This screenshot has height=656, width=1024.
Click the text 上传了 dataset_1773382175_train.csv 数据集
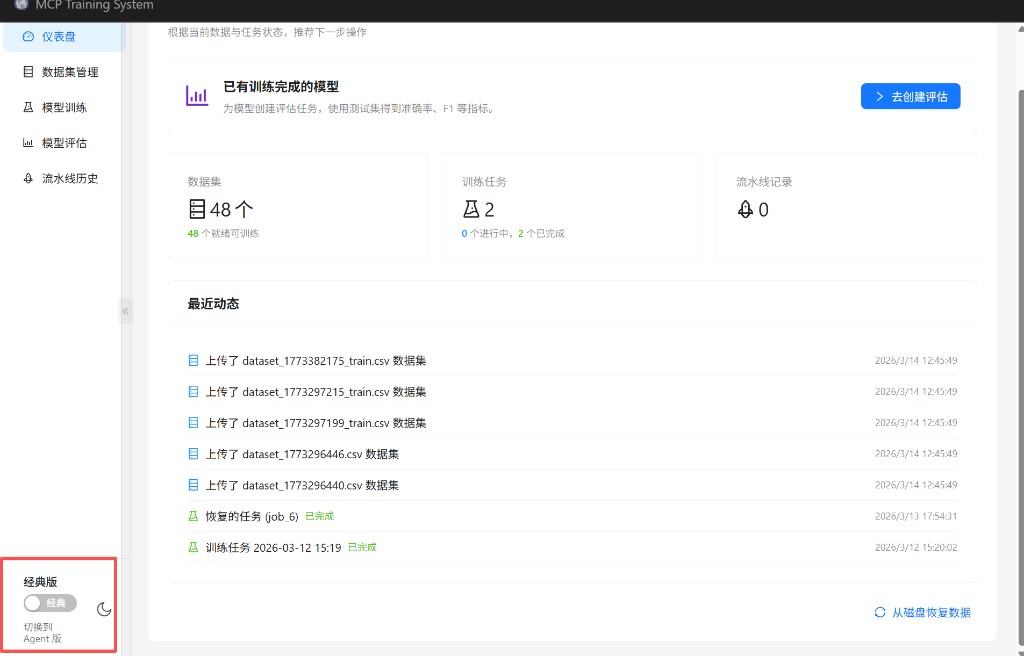coord(316,360)
